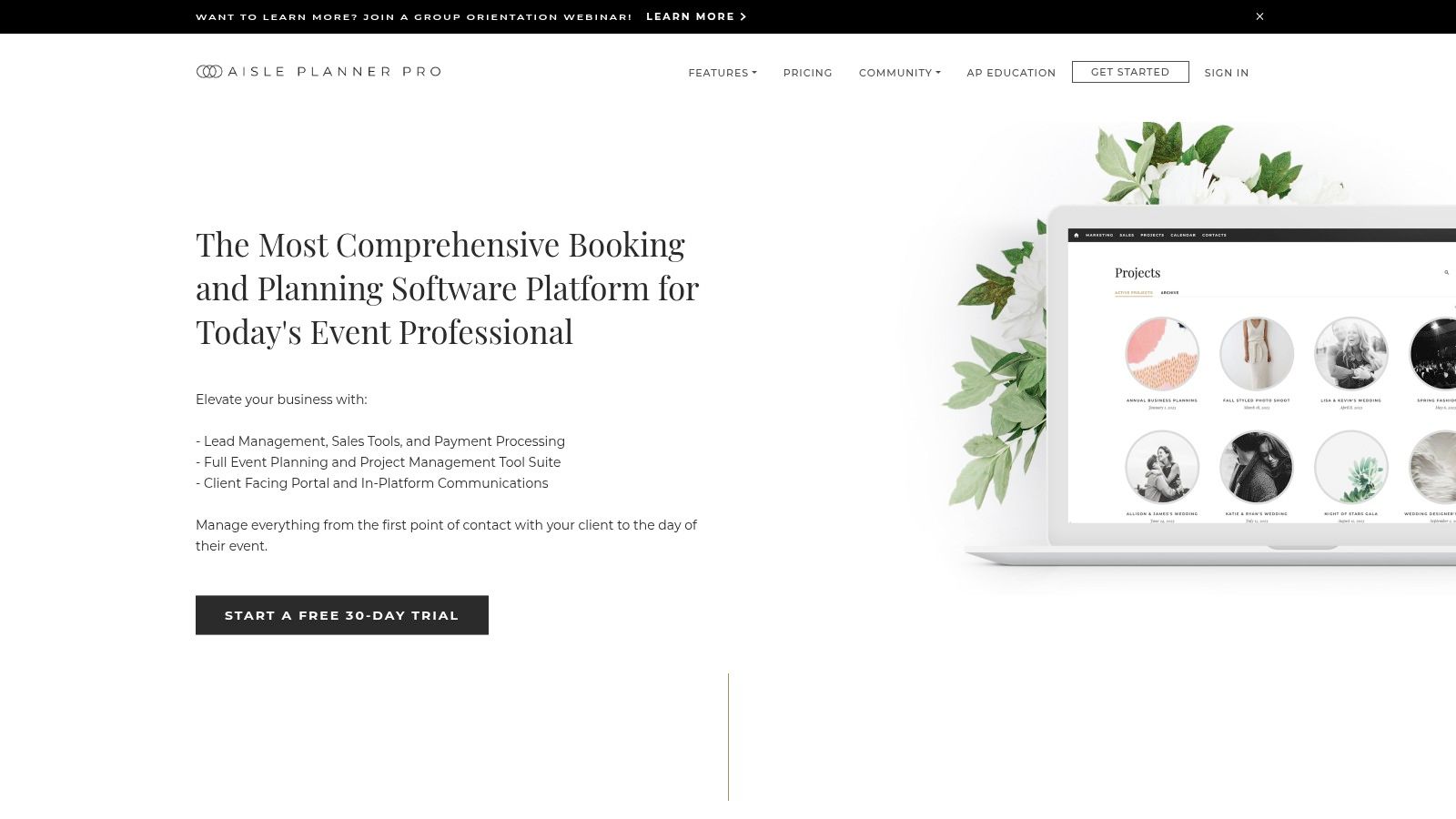The image size is (1456, 819).
Task: Click the Learn More webinar link
Action: tap(690, 16)
